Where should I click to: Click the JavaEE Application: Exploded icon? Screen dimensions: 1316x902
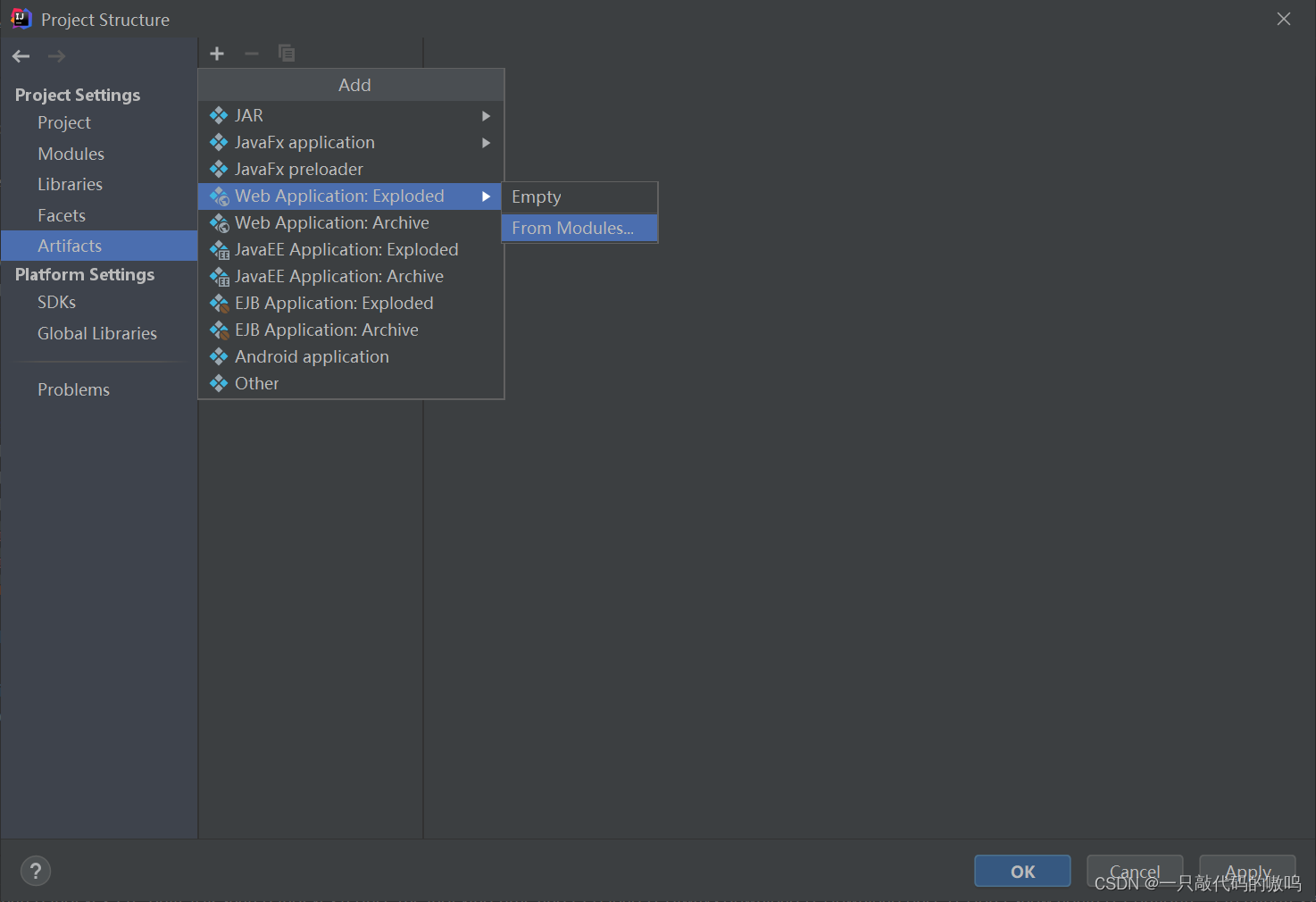220,250
